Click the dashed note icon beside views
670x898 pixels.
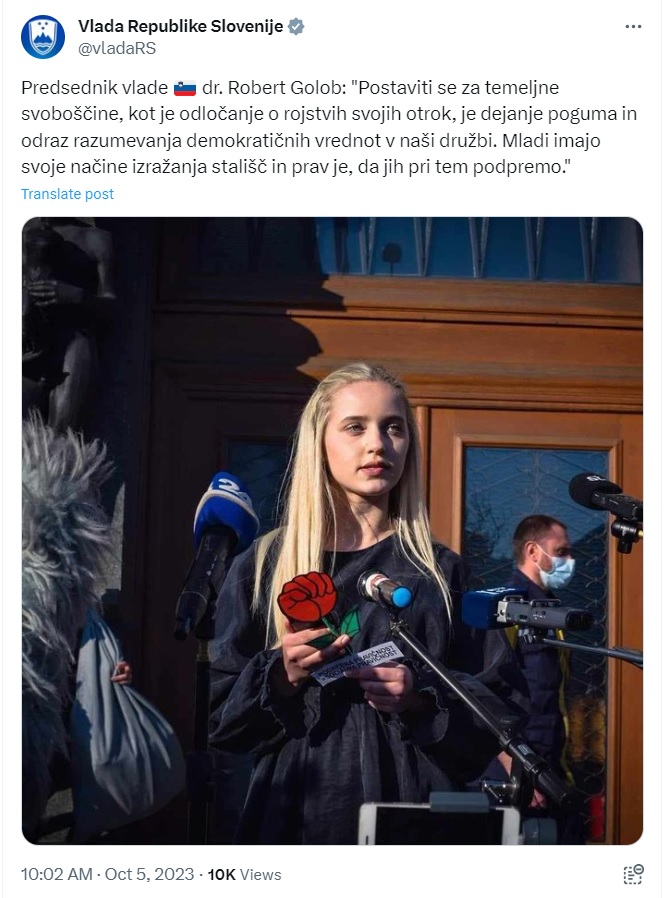tap(633, 875)
